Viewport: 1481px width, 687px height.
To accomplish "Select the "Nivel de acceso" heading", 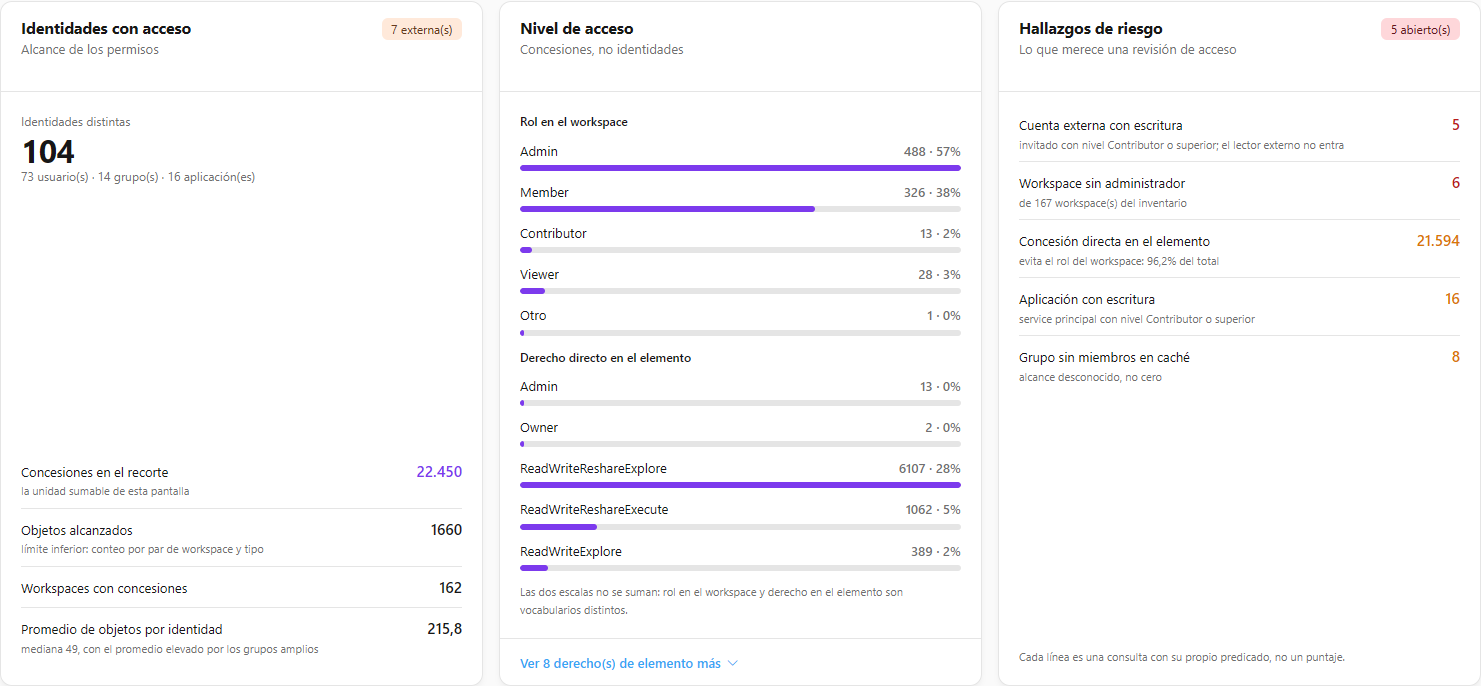I will (577, 29).
